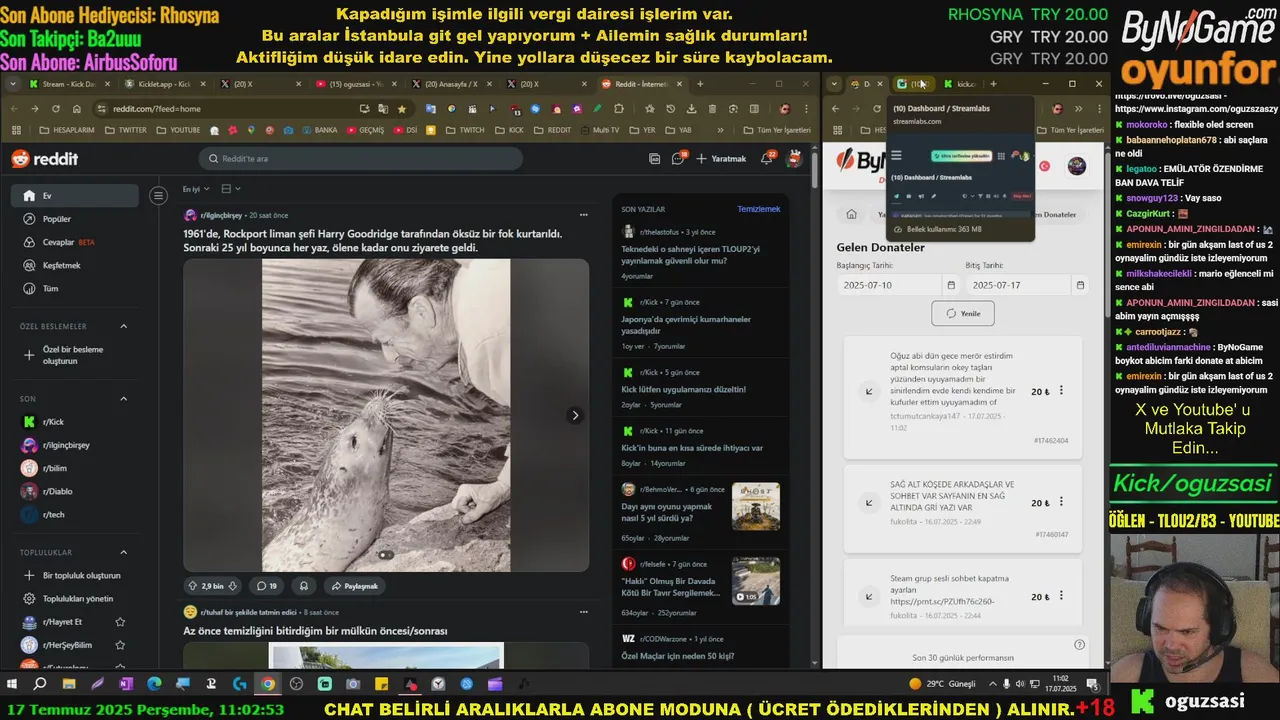Screen dimensions: 1280x720
Task: Select Ev in Reddit sidebar
Action: tap(75, 196)
